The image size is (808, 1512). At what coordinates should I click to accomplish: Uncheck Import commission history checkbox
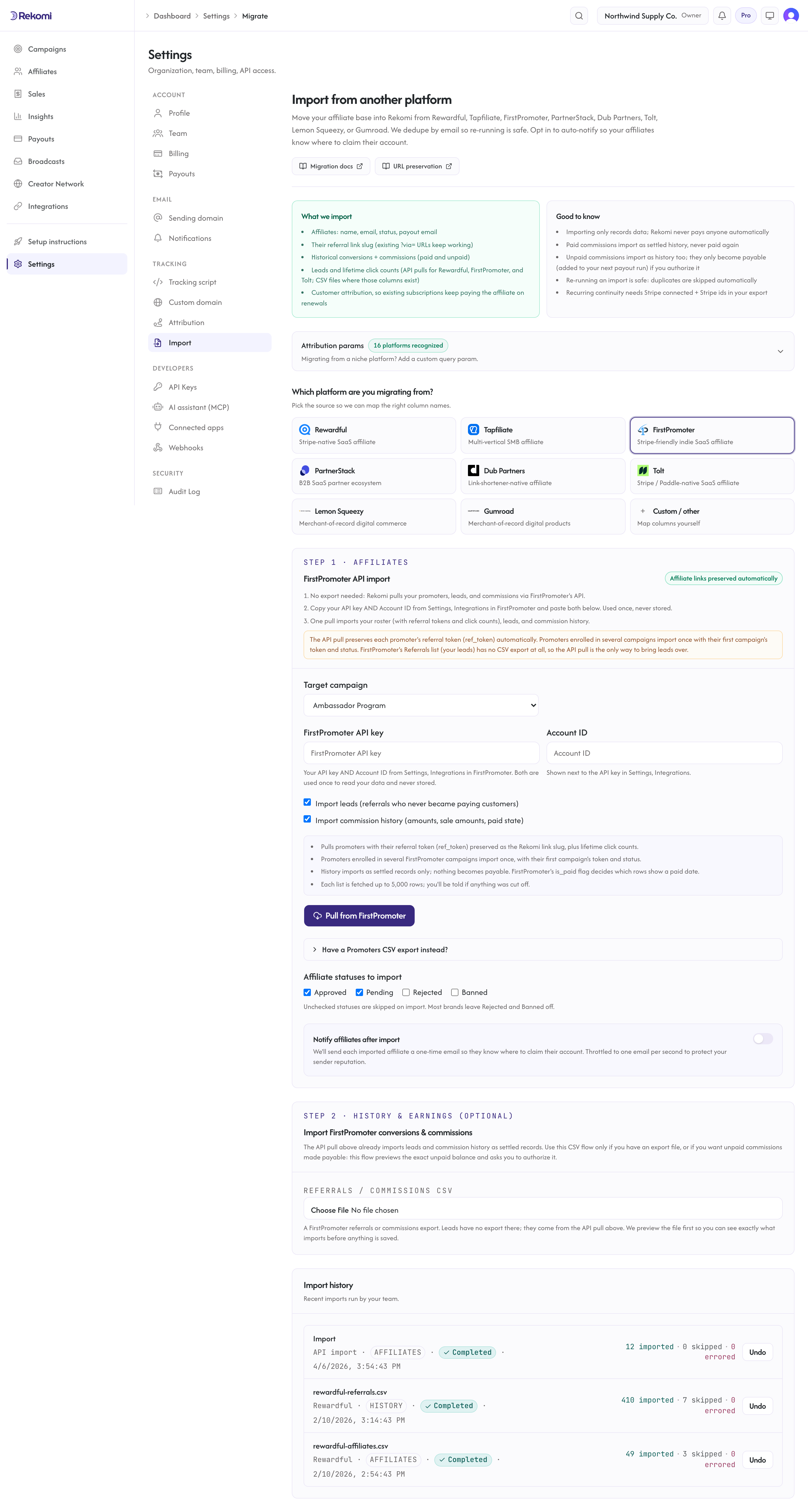(307, 819)
